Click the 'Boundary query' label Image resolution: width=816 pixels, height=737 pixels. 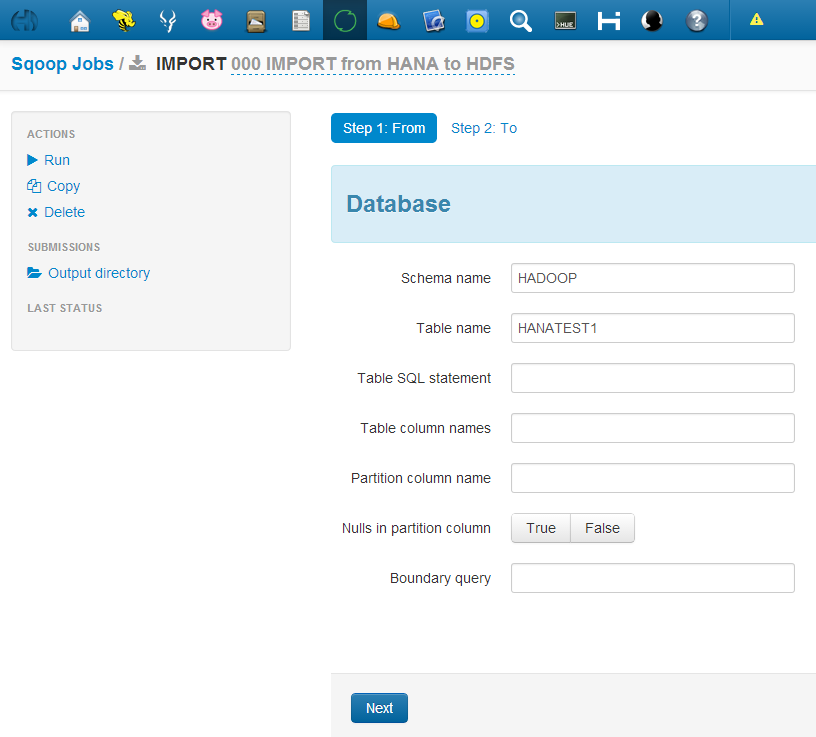440,578
